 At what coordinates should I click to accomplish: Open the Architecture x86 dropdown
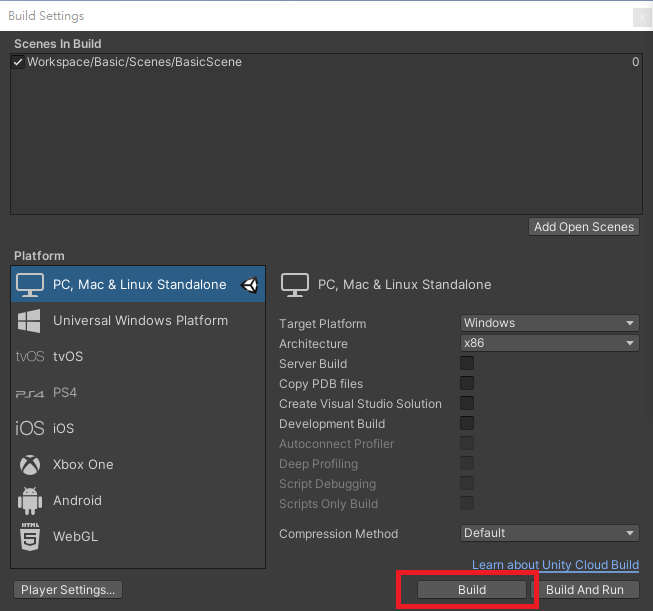click(549, 343)
